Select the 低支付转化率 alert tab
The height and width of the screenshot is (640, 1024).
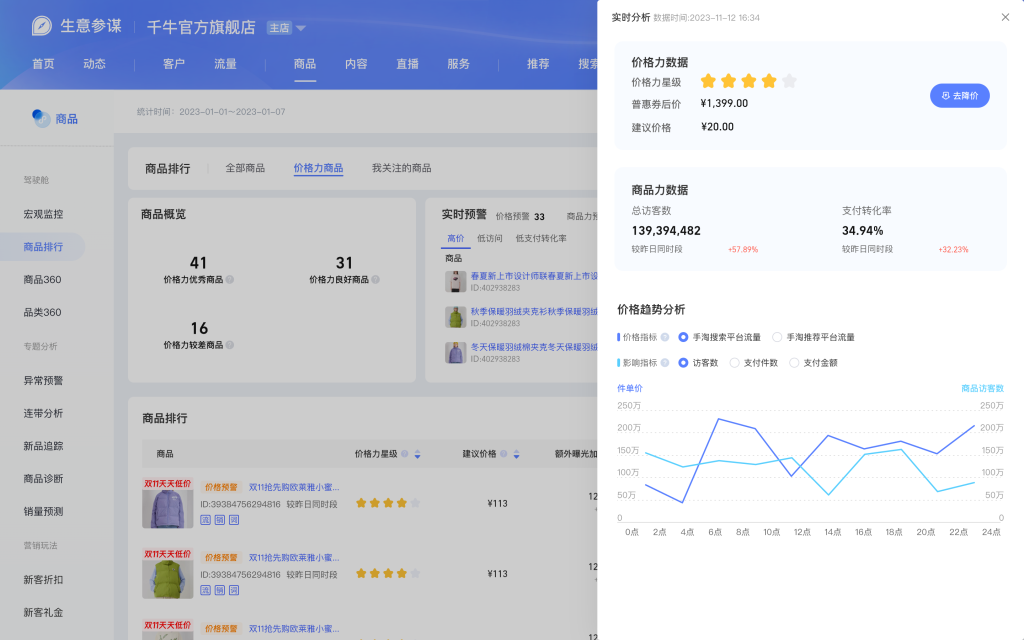pos(541,238)
